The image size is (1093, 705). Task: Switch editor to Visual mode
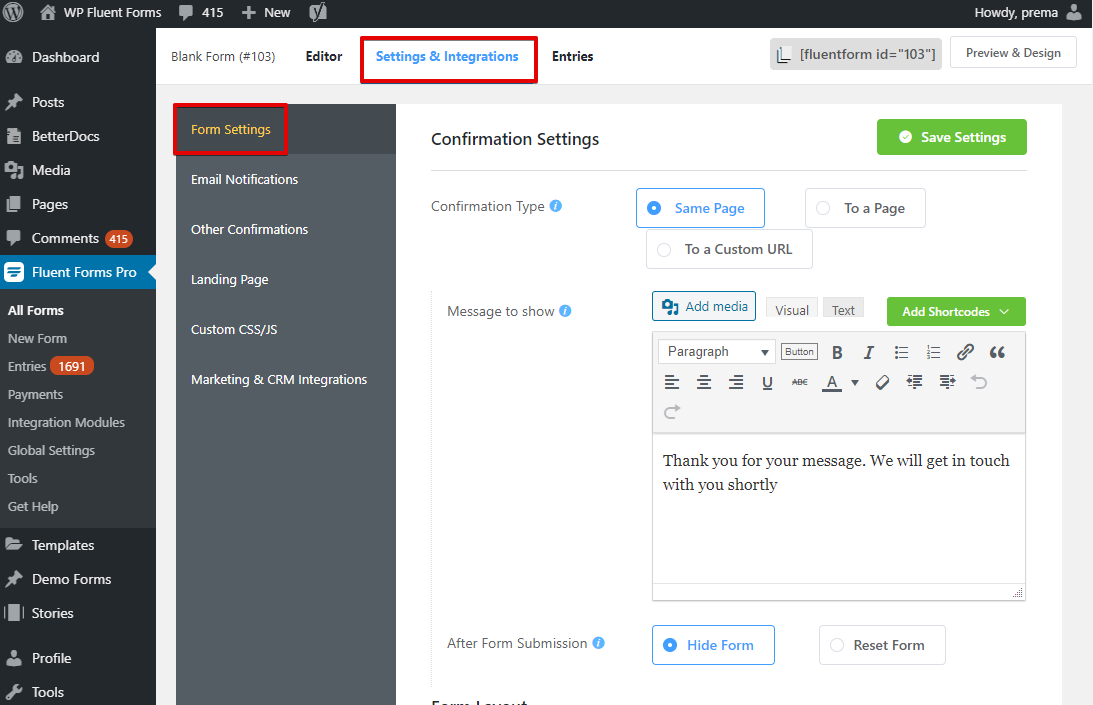(x=792, y=310)
